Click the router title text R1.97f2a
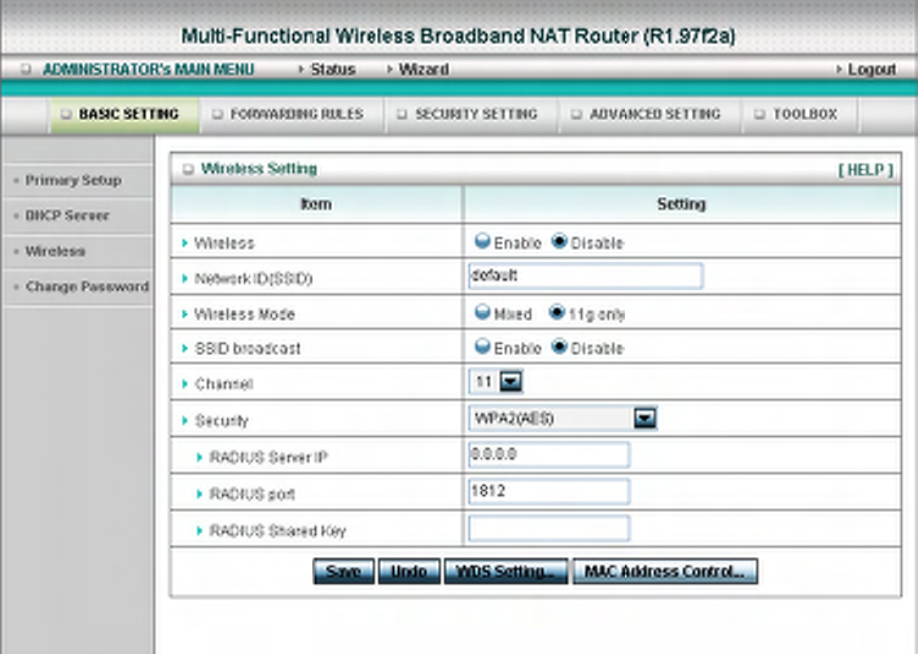This screenshot has width=918, height=654. [689, 36]
